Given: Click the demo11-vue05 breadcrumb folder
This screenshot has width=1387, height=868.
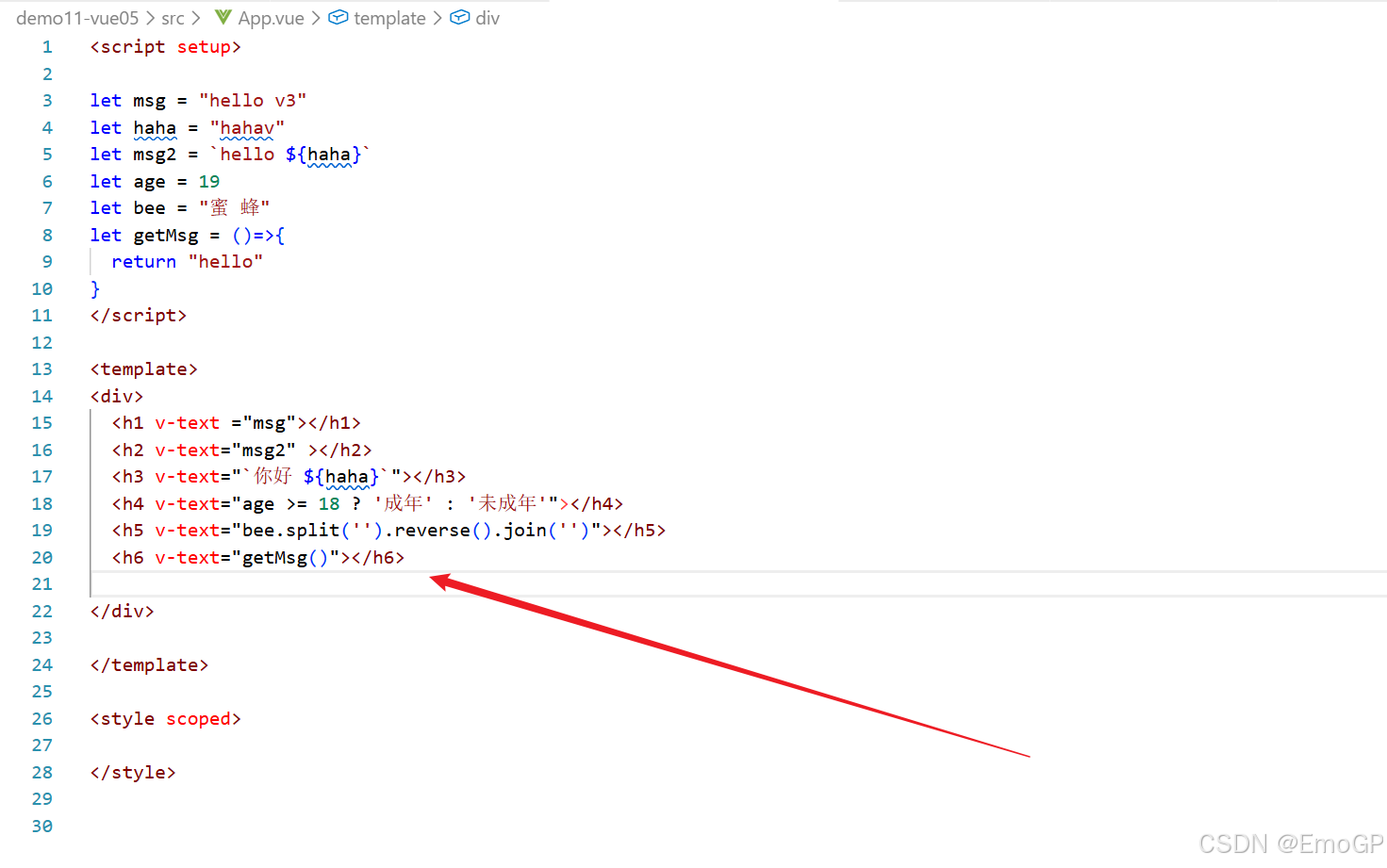Looking at the screenshot, I should pyautogui.click(x=77, y=18).
